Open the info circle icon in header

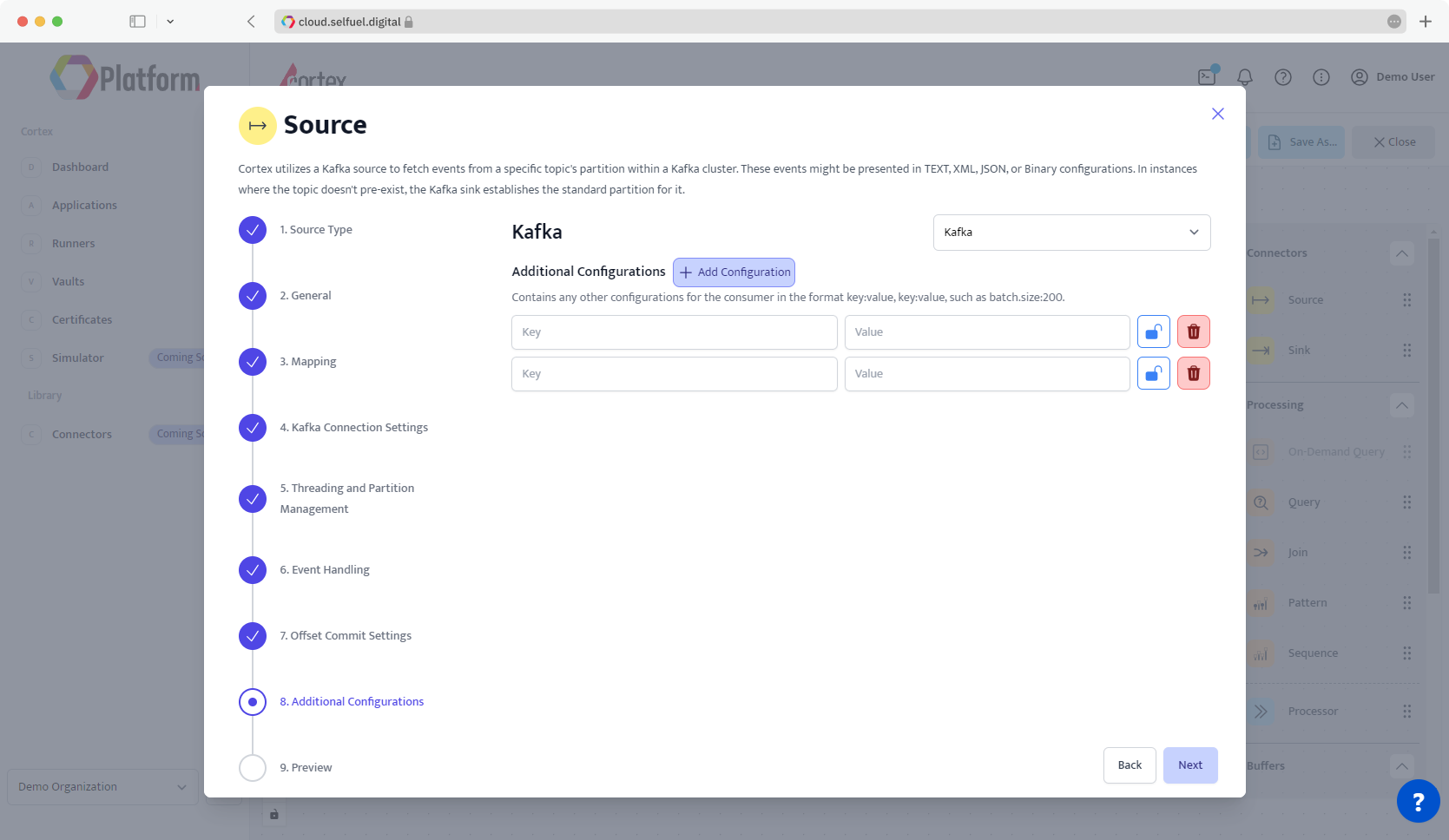(1321, 77)
